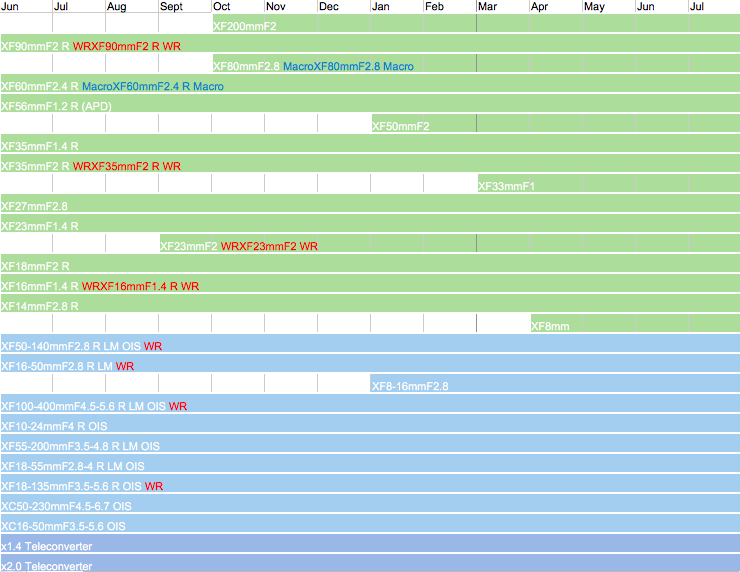740x572 pixels.
Task: Select the Jan month header
Action: point(380,7)
